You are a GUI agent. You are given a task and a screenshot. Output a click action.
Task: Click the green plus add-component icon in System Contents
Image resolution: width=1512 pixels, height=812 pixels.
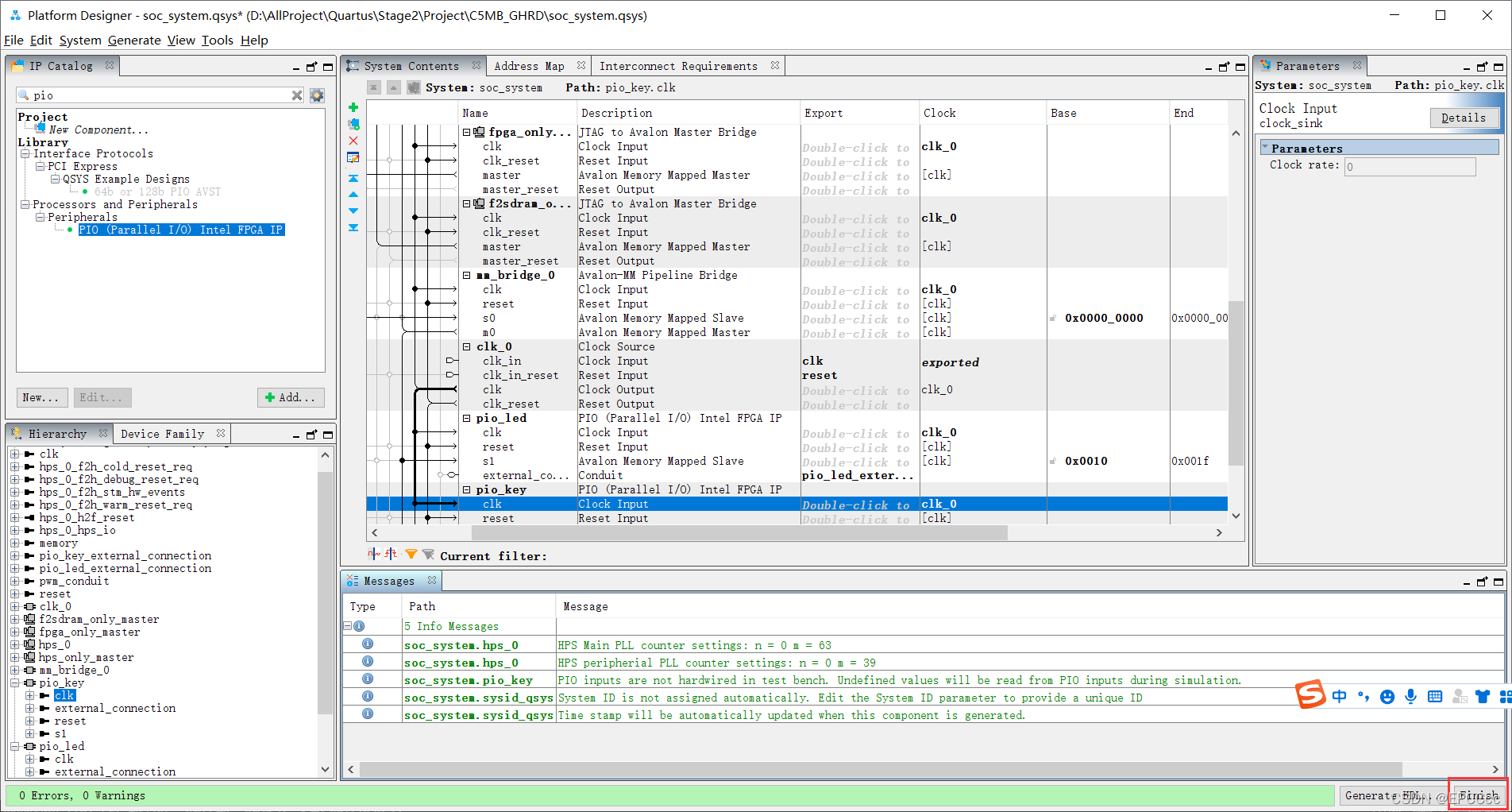pyautogui.click(x=353, y=107)
